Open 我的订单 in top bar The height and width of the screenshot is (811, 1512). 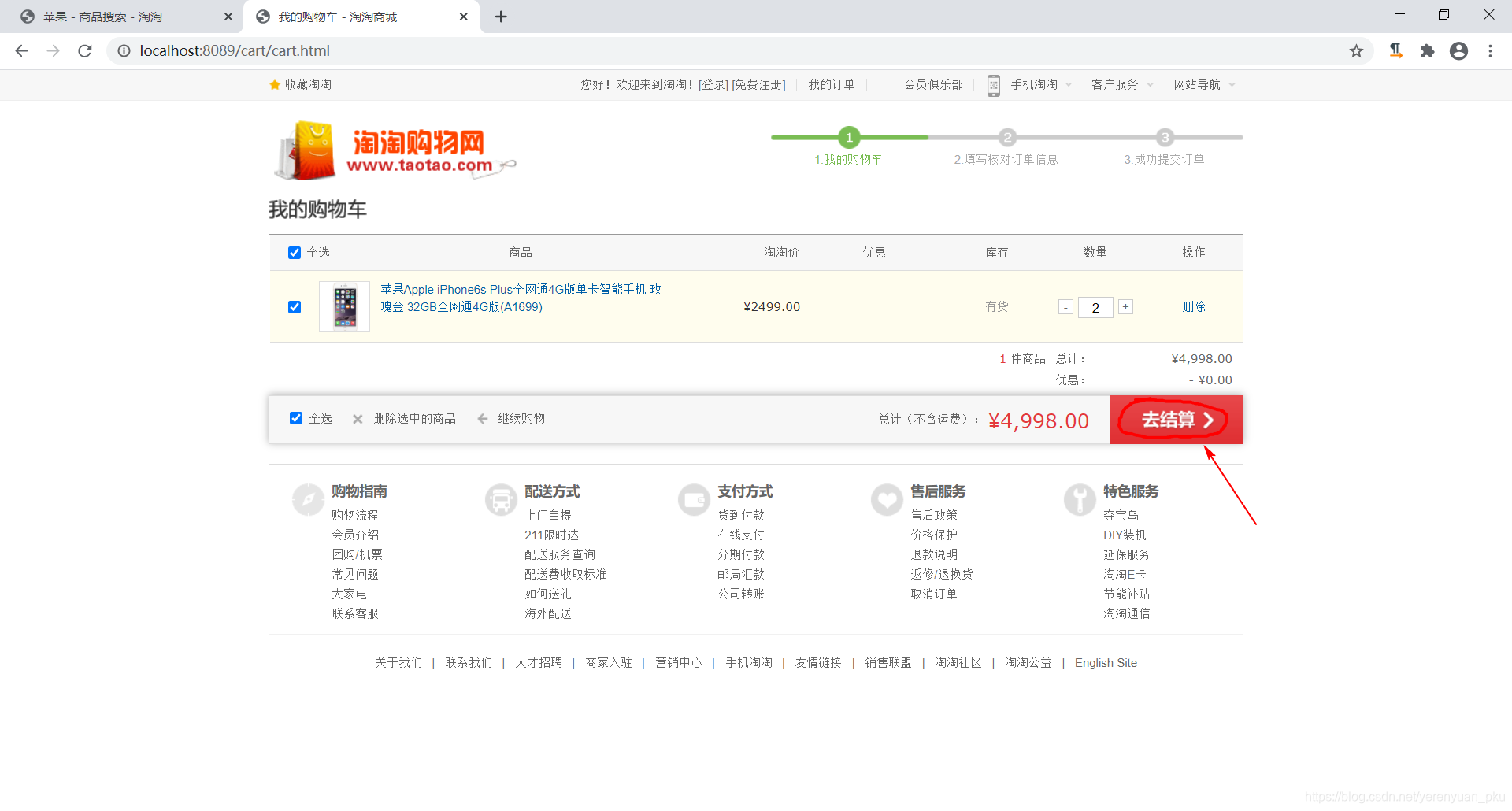click(x=831, y=84)
